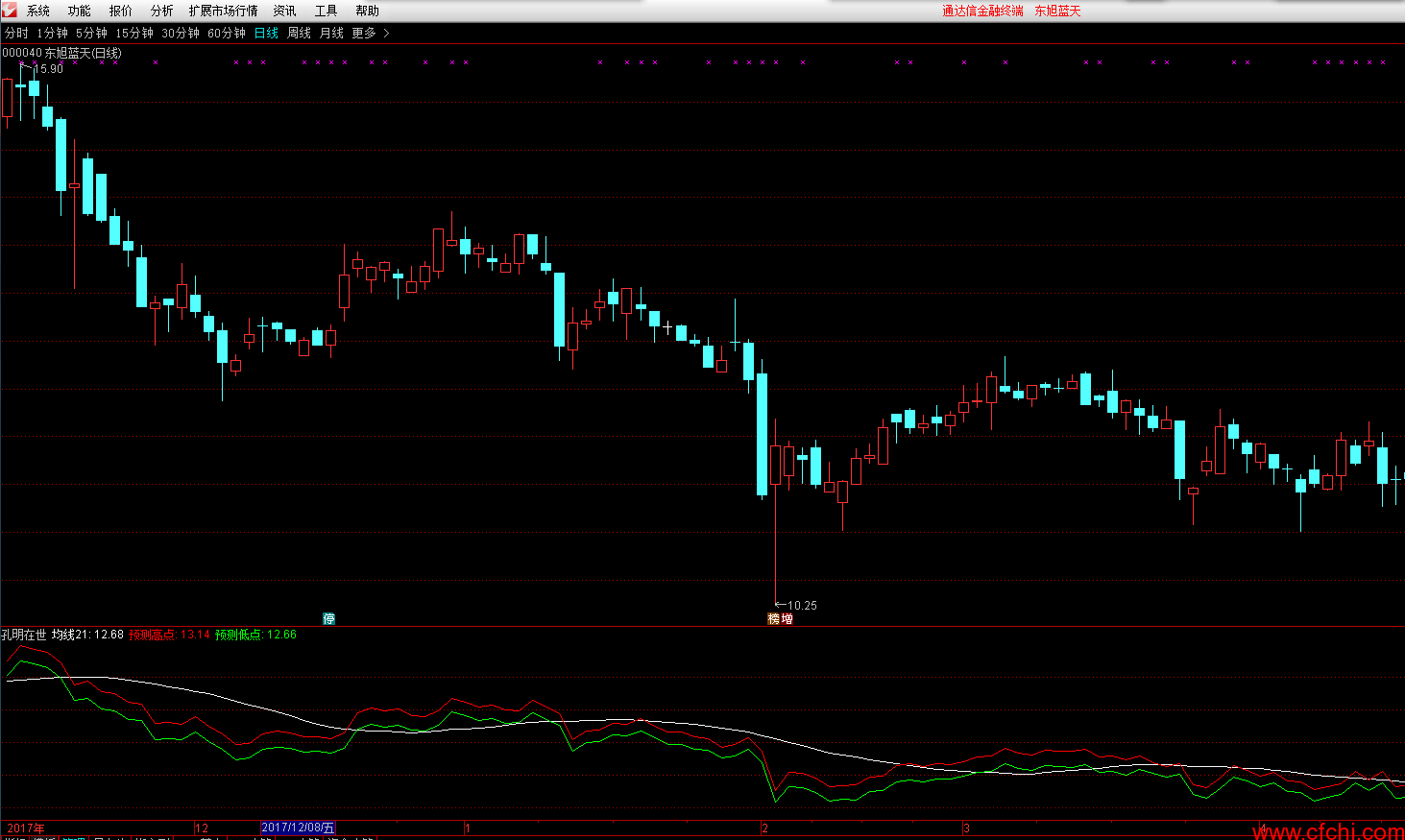Select the 月线 monthly chart tab
1405x840 pixels.
point(331,33)
